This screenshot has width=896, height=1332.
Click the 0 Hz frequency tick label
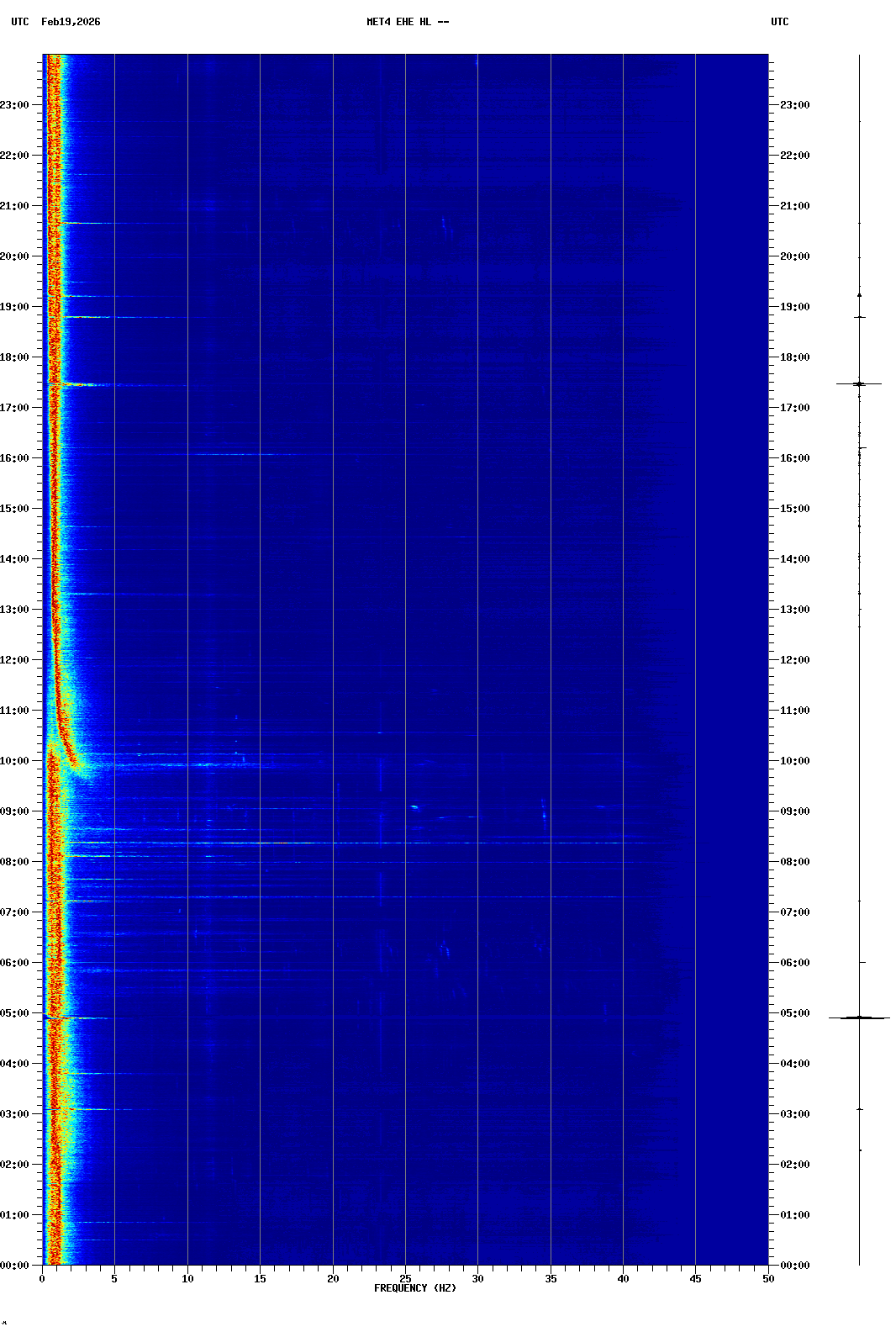click(x=42, y=1278)
